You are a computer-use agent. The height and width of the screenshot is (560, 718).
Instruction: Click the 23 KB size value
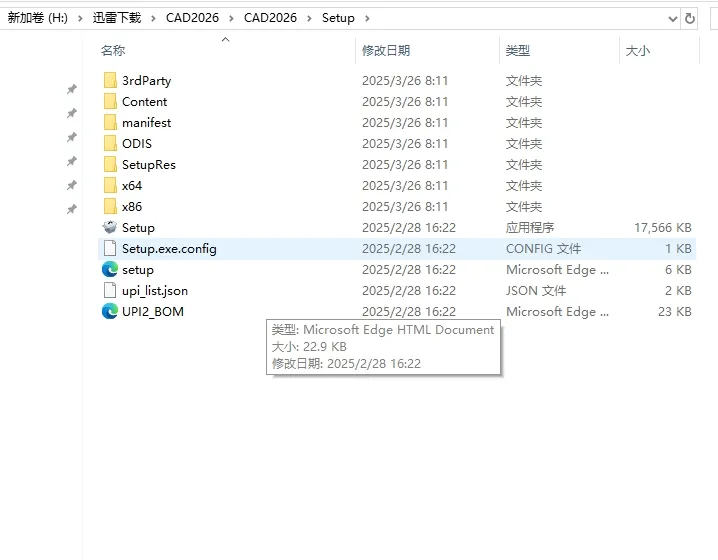(674, 312)
